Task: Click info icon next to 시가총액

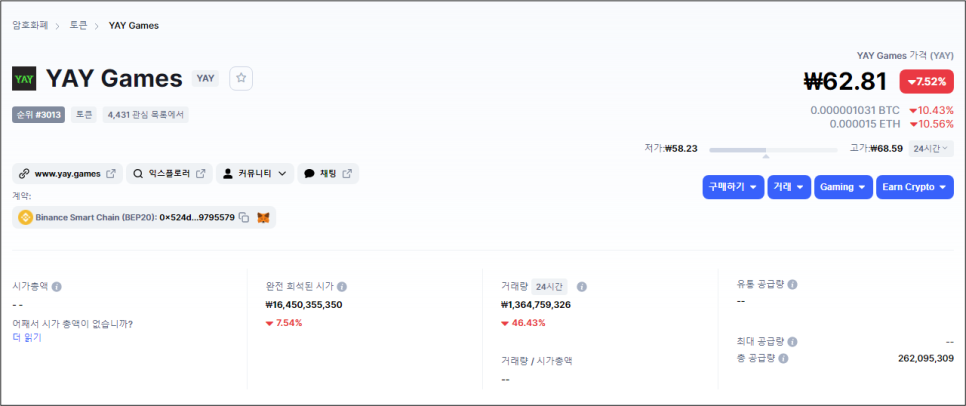Action: coord(57,286)
